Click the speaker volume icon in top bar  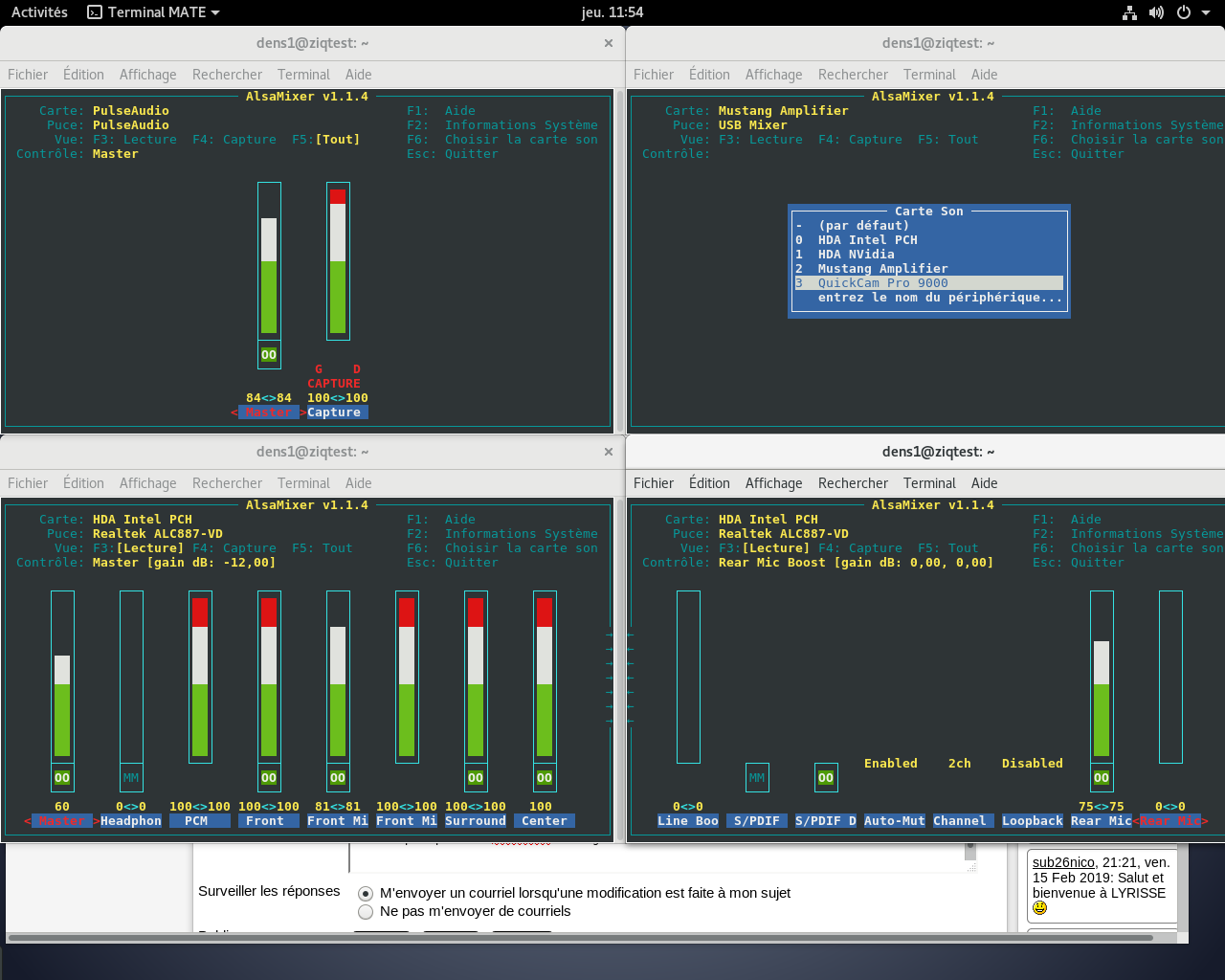[x=1156, y=12]
